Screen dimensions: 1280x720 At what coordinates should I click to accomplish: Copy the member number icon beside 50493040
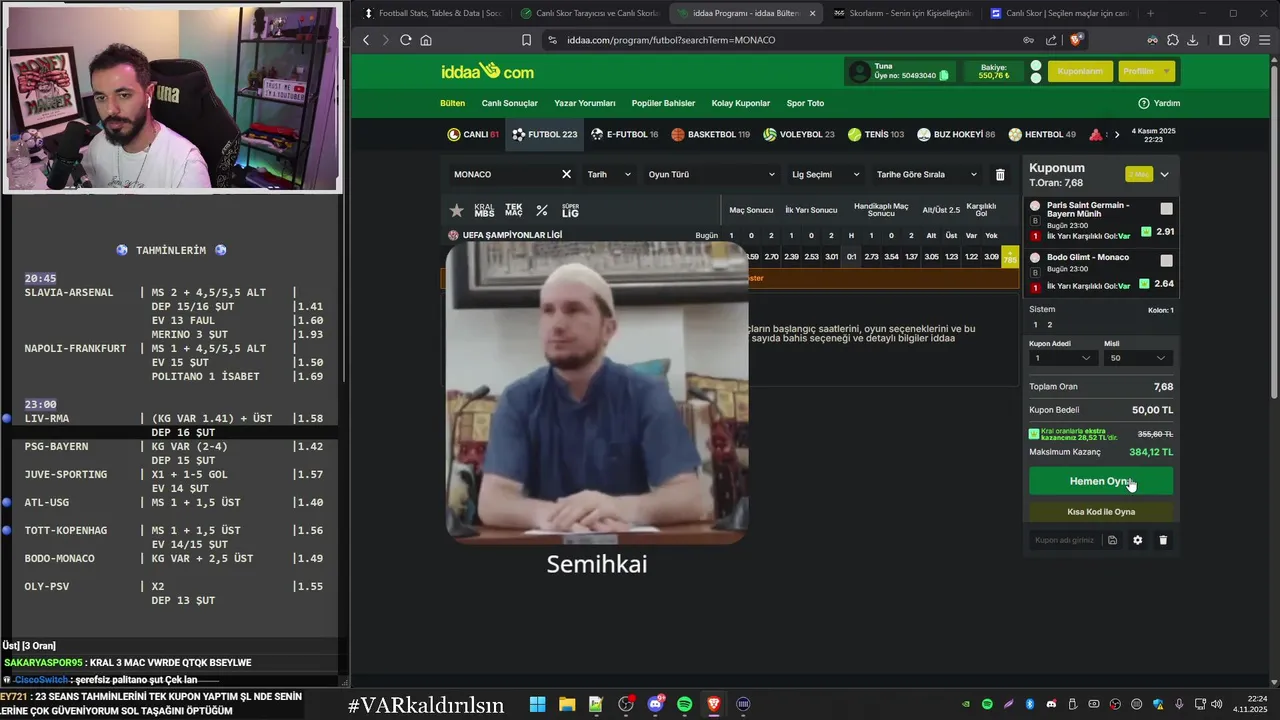tap(944, 75)
